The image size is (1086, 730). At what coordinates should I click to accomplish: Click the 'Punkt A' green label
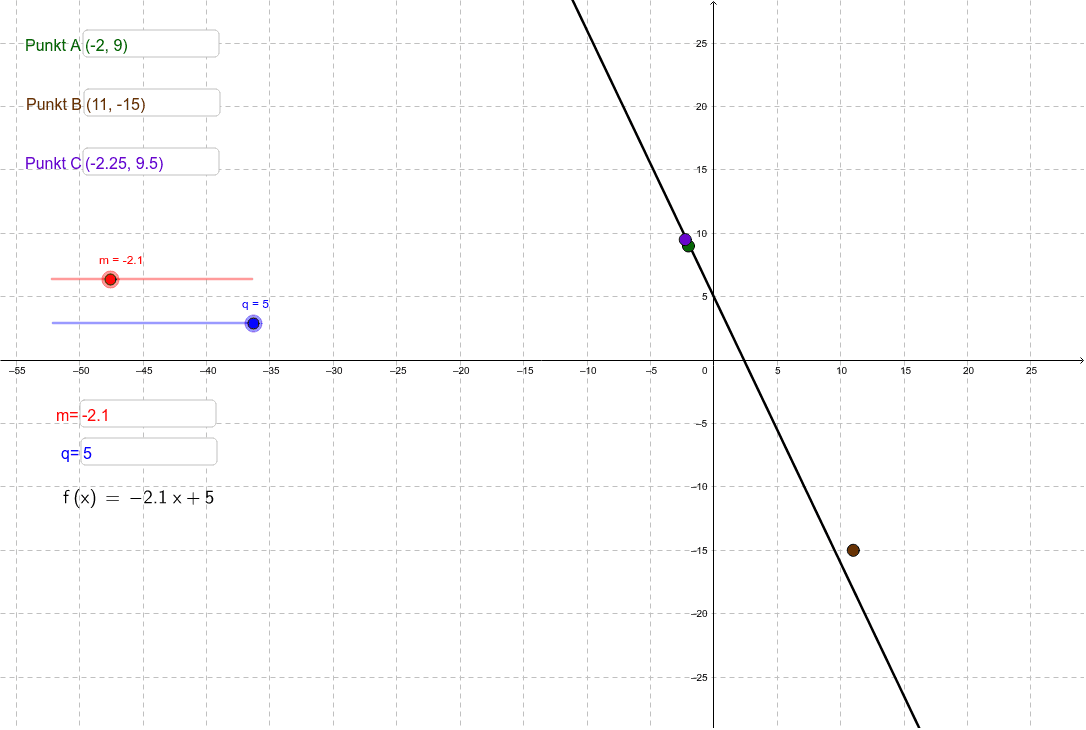tap(53, 45)
